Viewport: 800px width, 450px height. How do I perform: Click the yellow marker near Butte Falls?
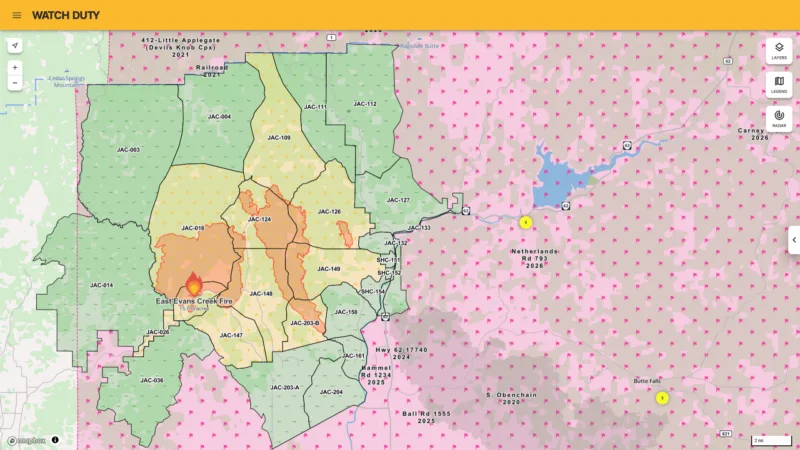(x=662, y=398)
